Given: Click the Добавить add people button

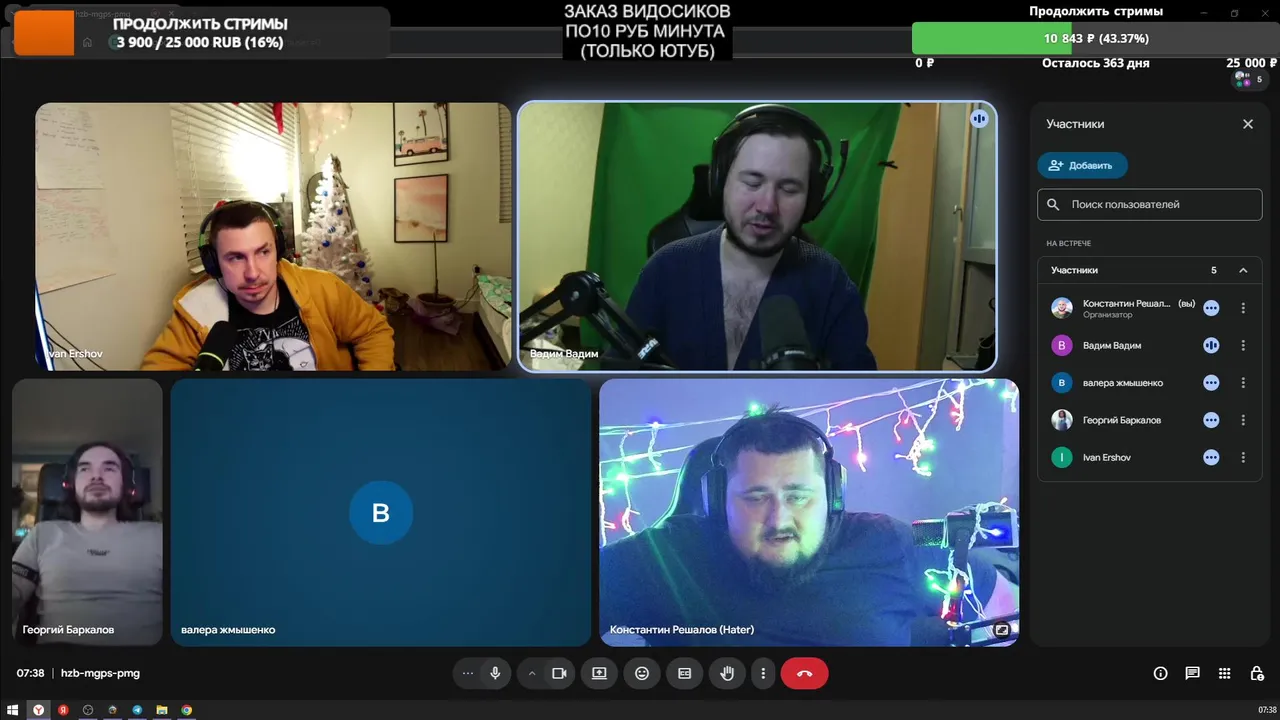Looking at the screenshot, I should [x=1082, y=165].
